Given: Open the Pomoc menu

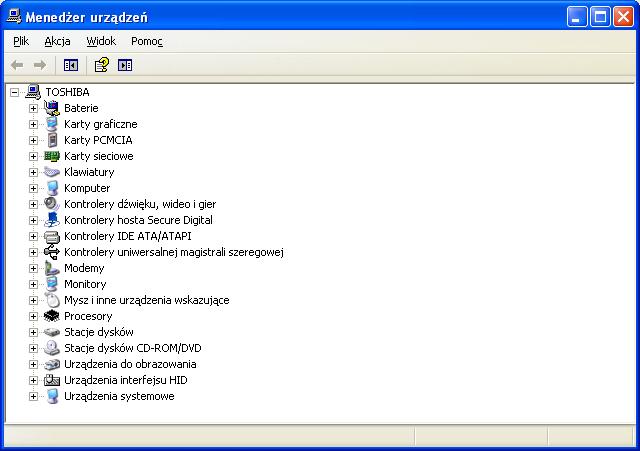Looking at the screenshot, I should (147, 41).
